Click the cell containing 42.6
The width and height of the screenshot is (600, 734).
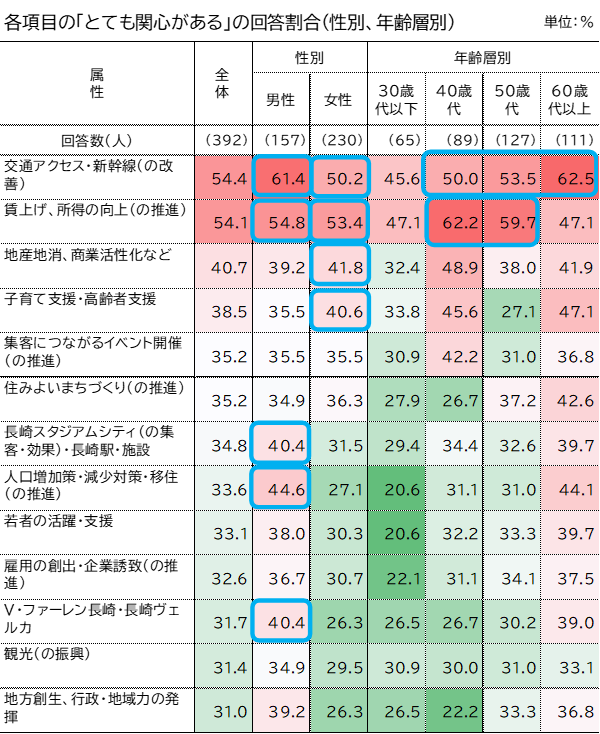pos(569,400)
